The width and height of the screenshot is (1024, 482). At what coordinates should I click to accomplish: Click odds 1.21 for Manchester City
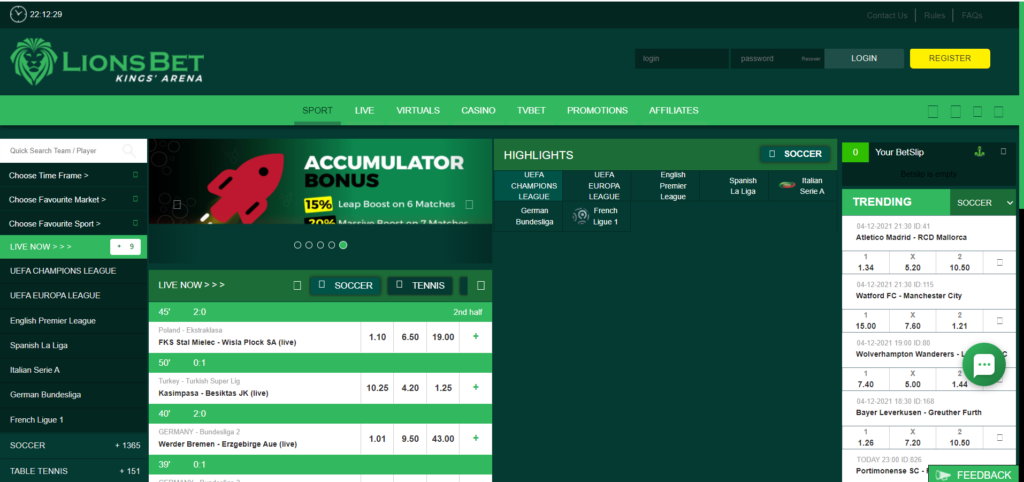(x=959, y=321)
